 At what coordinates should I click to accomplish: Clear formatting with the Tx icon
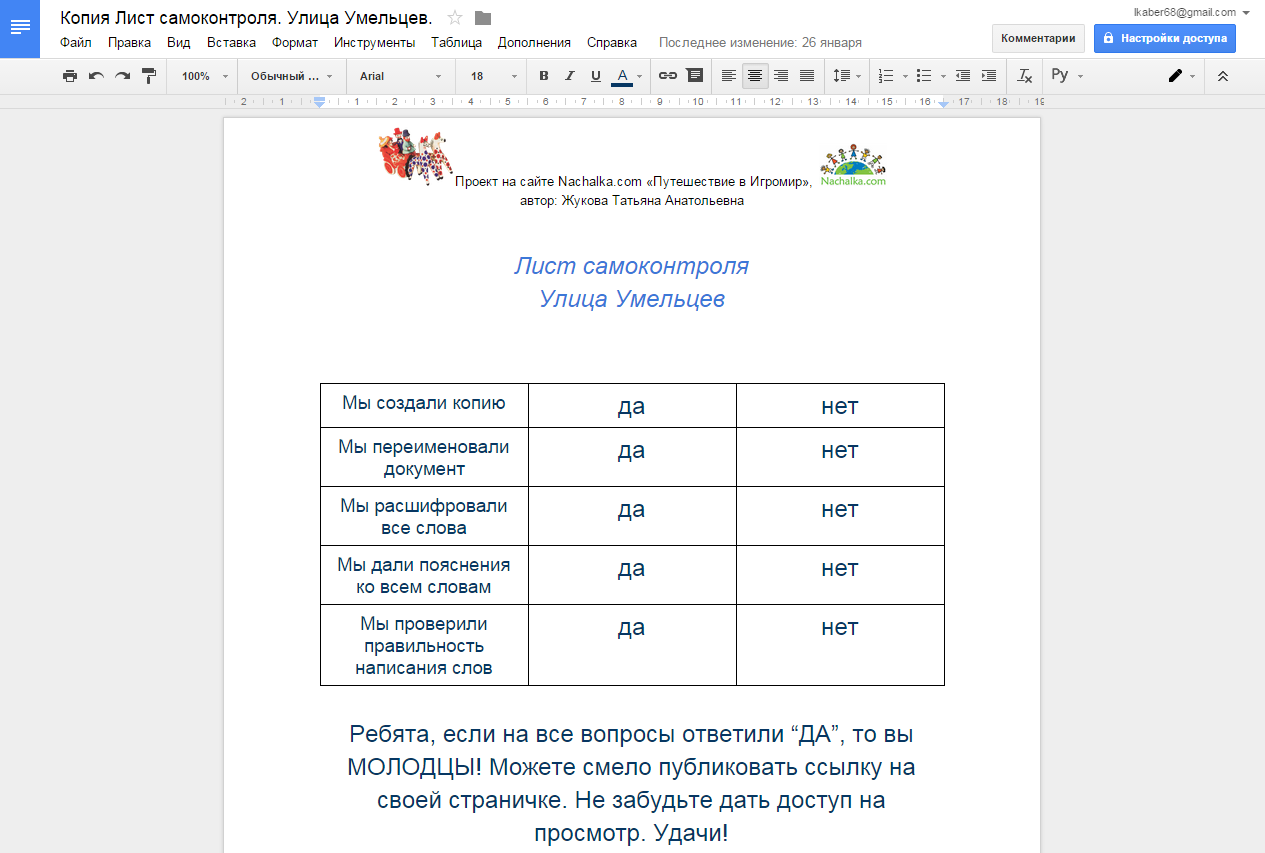1024,76
